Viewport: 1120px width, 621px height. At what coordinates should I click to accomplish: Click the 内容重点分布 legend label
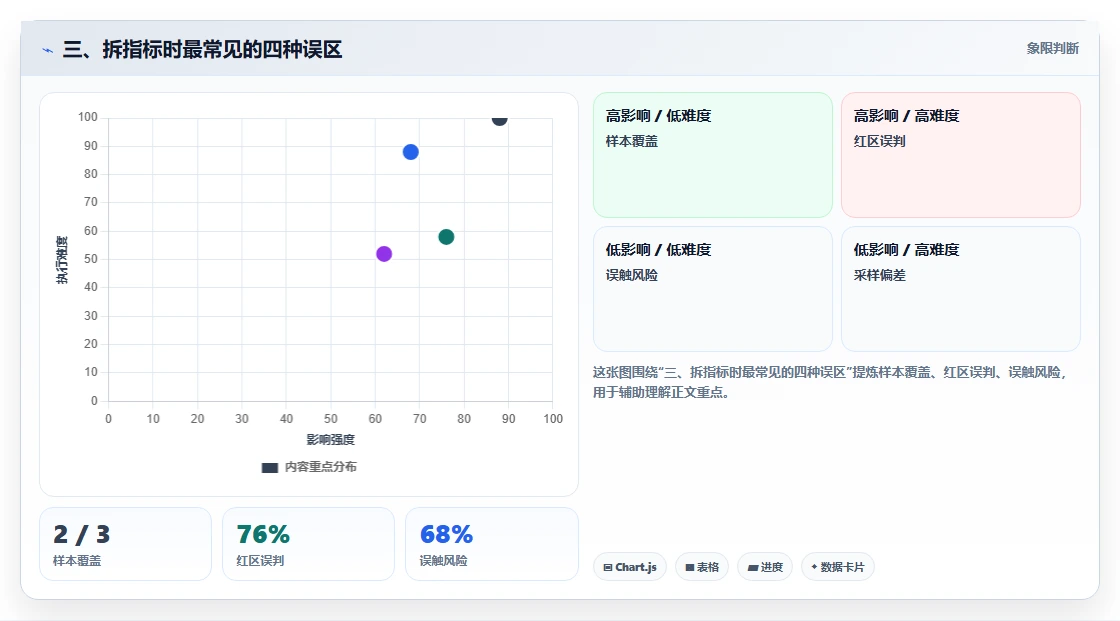click(321, 467)
